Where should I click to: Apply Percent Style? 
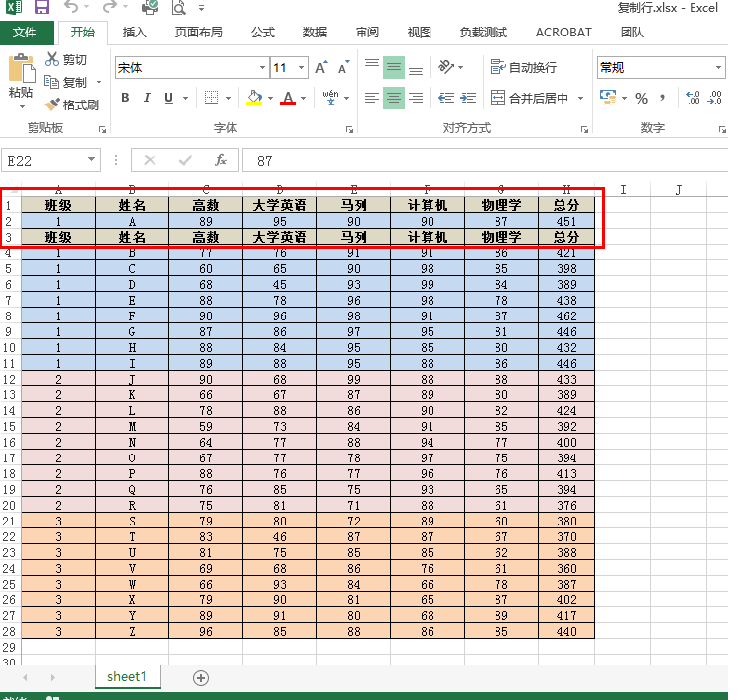coord(641,98)
